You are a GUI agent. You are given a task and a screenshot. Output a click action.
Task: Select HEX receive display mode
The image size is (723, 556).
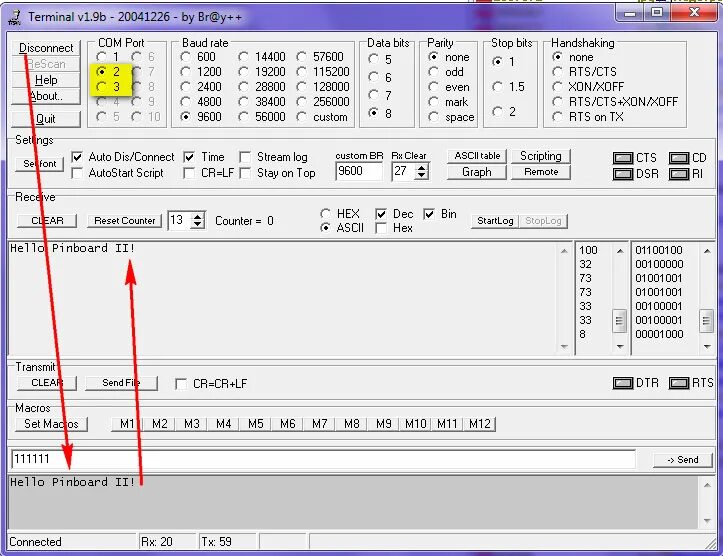coord(325,213)
